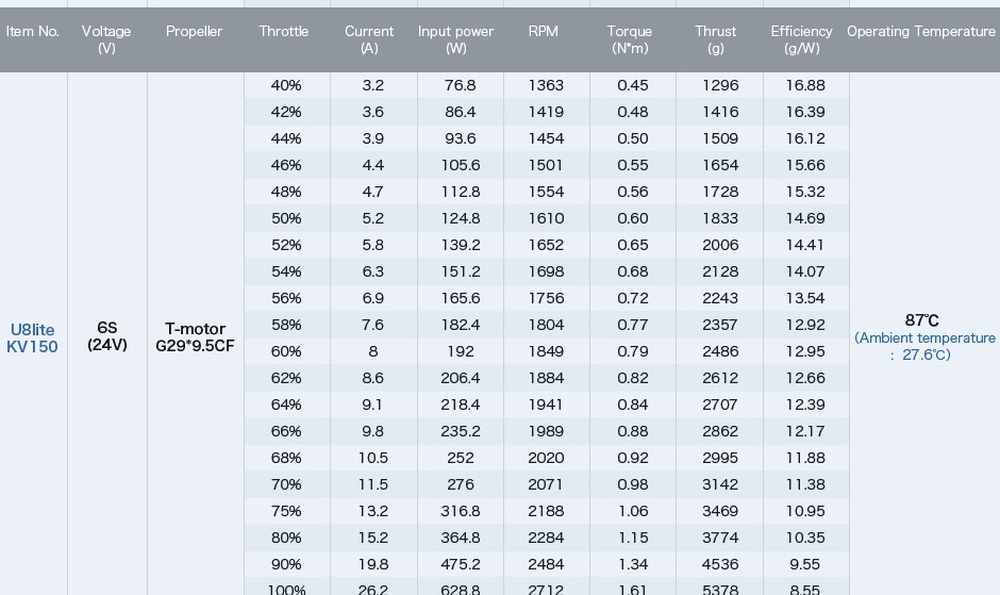Select the Ambient temperature 27.6℃ note
The image size is (1000, 595).
(x=925, y=346)
